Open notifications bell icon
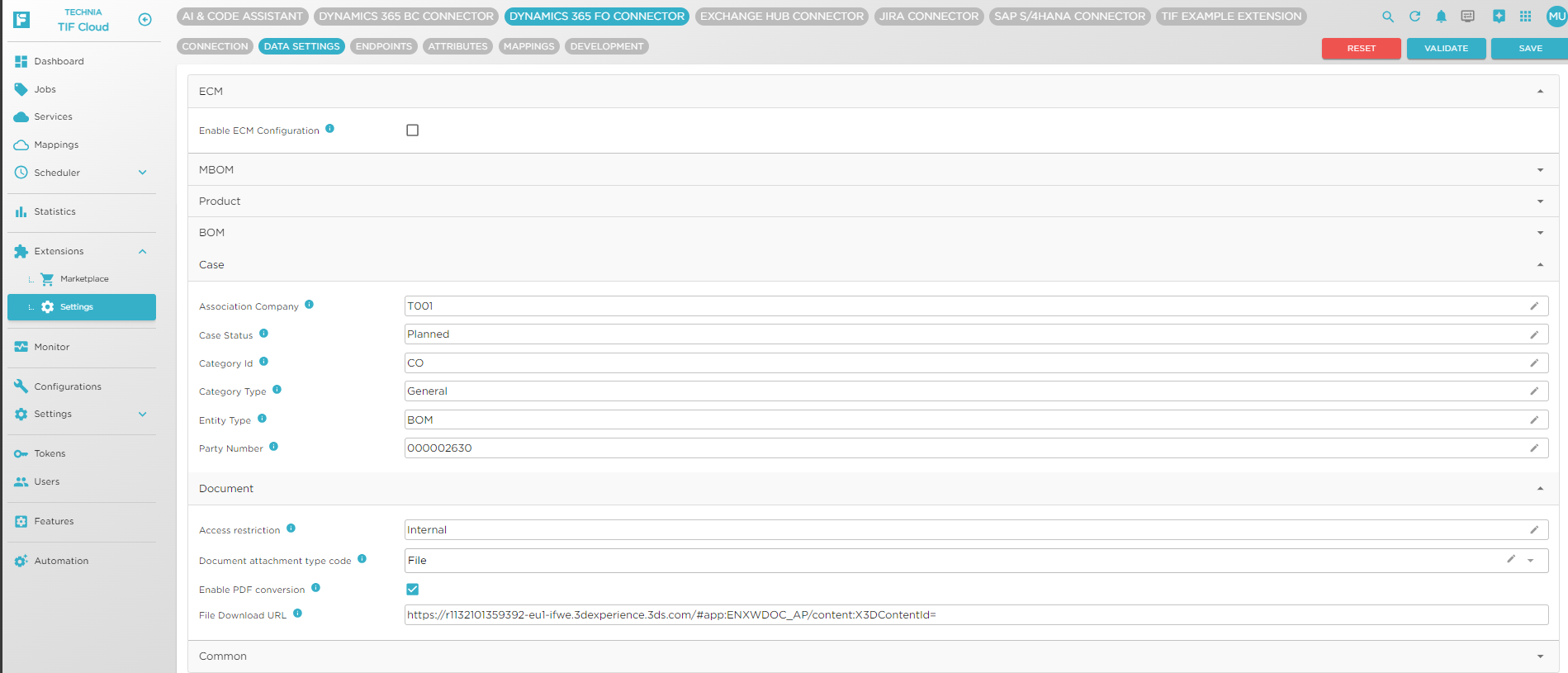 pyautogui.click(x=1441, y=17)
